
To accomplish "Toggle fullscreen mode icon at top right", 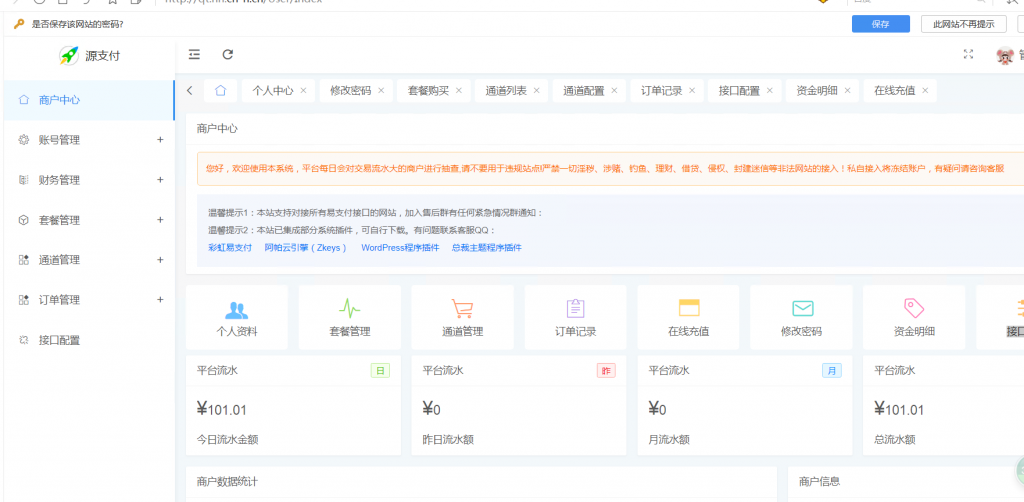I will point(967,54).
